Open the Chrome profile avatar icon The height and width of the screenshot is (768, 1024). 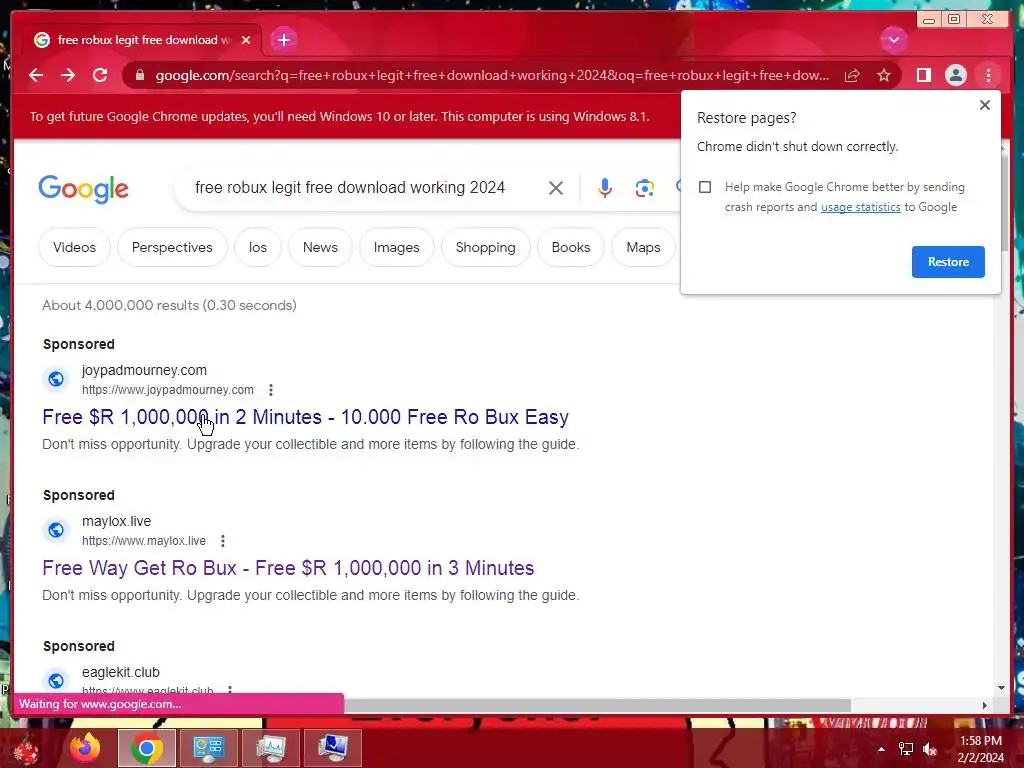pyautogui.click(x=955, y=76)
